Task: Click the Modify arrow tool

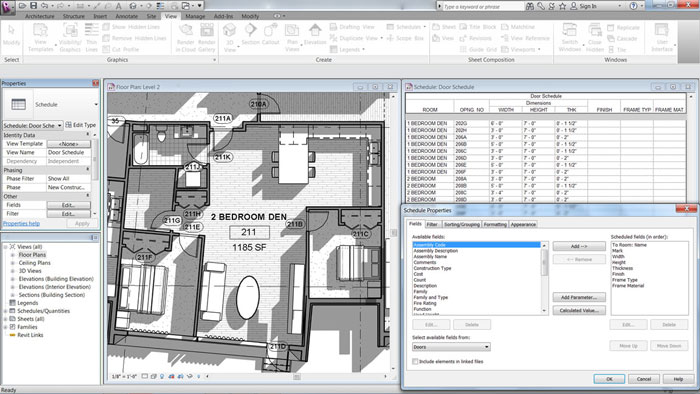Action: pos(11,34)
